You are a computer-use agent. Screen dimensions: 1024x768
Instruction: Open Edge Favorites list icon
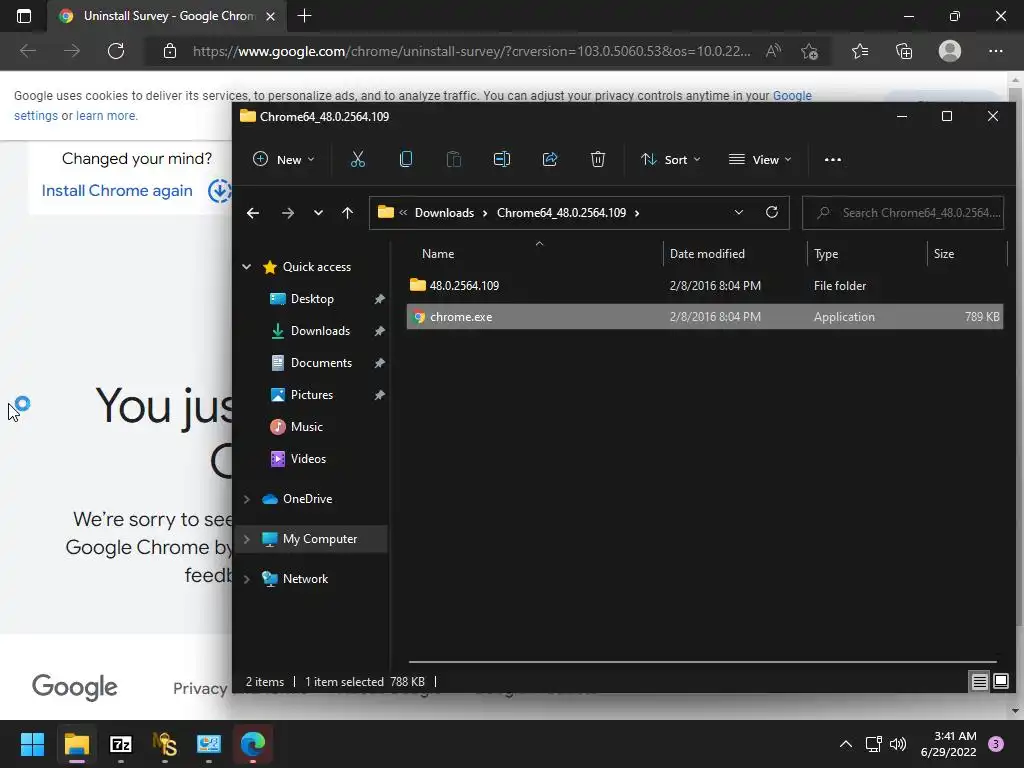click(860, 51)
